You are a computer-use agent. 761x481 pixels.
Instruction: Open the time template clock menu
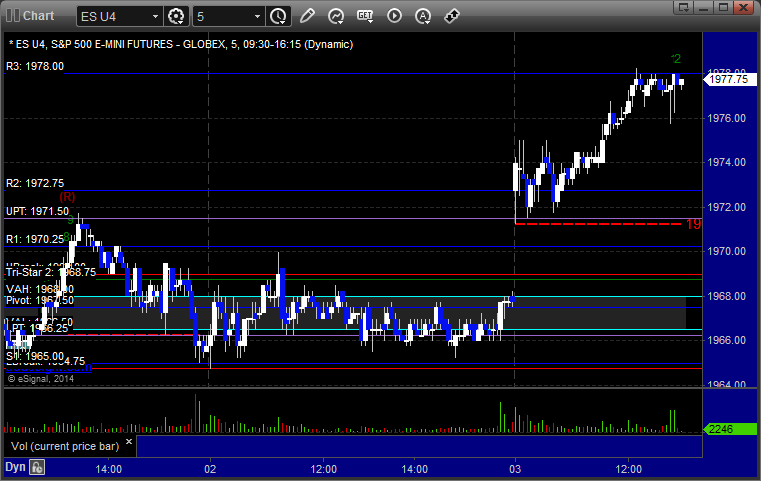pos(279,16)
